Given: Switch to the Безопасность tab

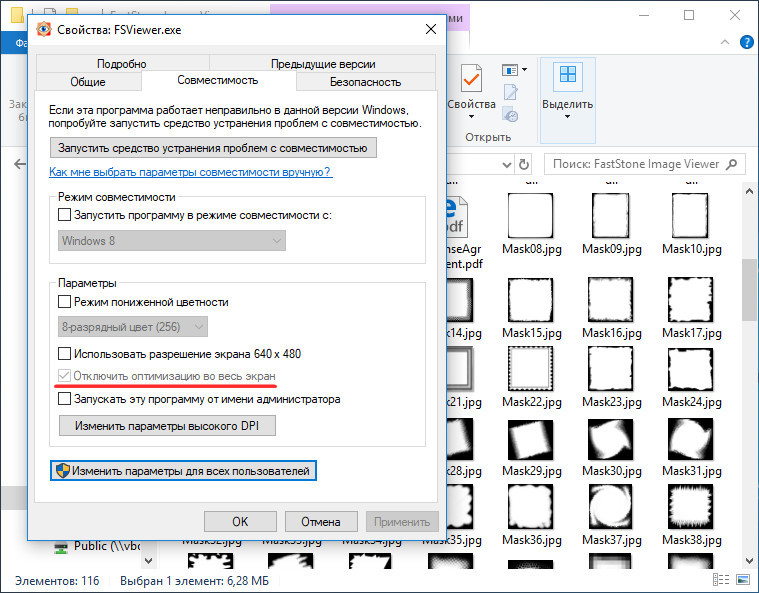Looking at the screenshot, I should 365,82.
